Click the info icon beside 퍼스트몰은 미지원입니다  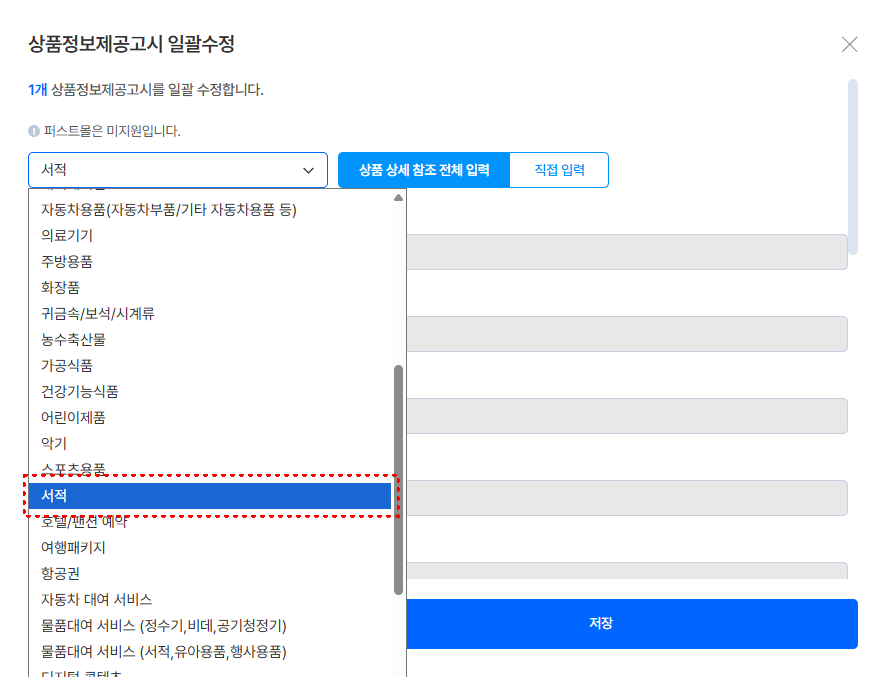(34, 131)
